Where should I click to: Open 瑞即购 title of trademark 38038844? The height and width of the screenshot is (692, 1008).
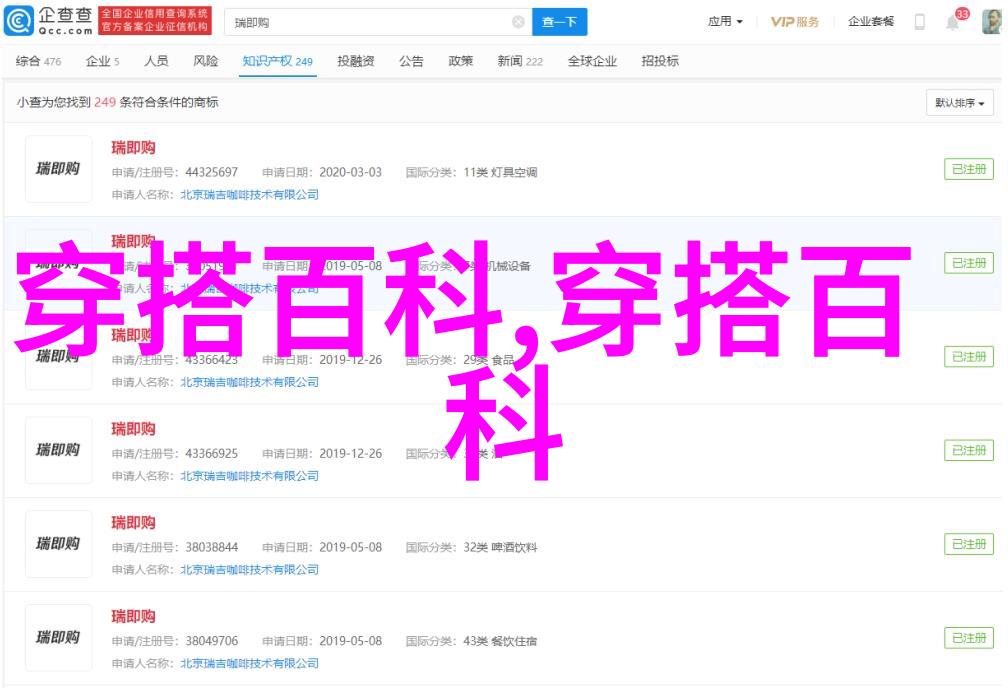[133, 523]
